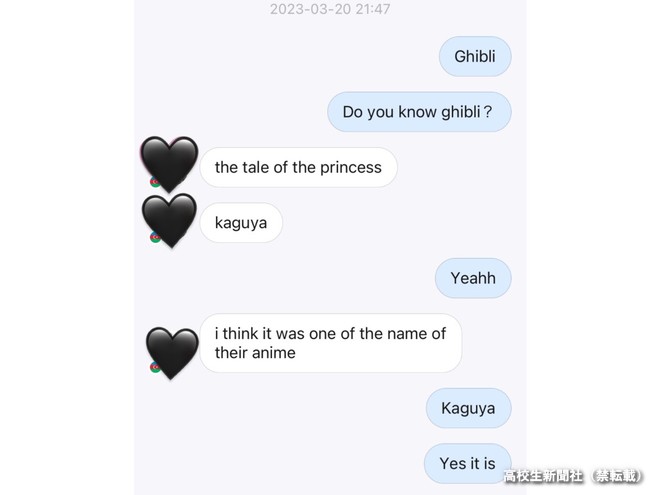Click the word 'princess' in the message

(351, 168)
